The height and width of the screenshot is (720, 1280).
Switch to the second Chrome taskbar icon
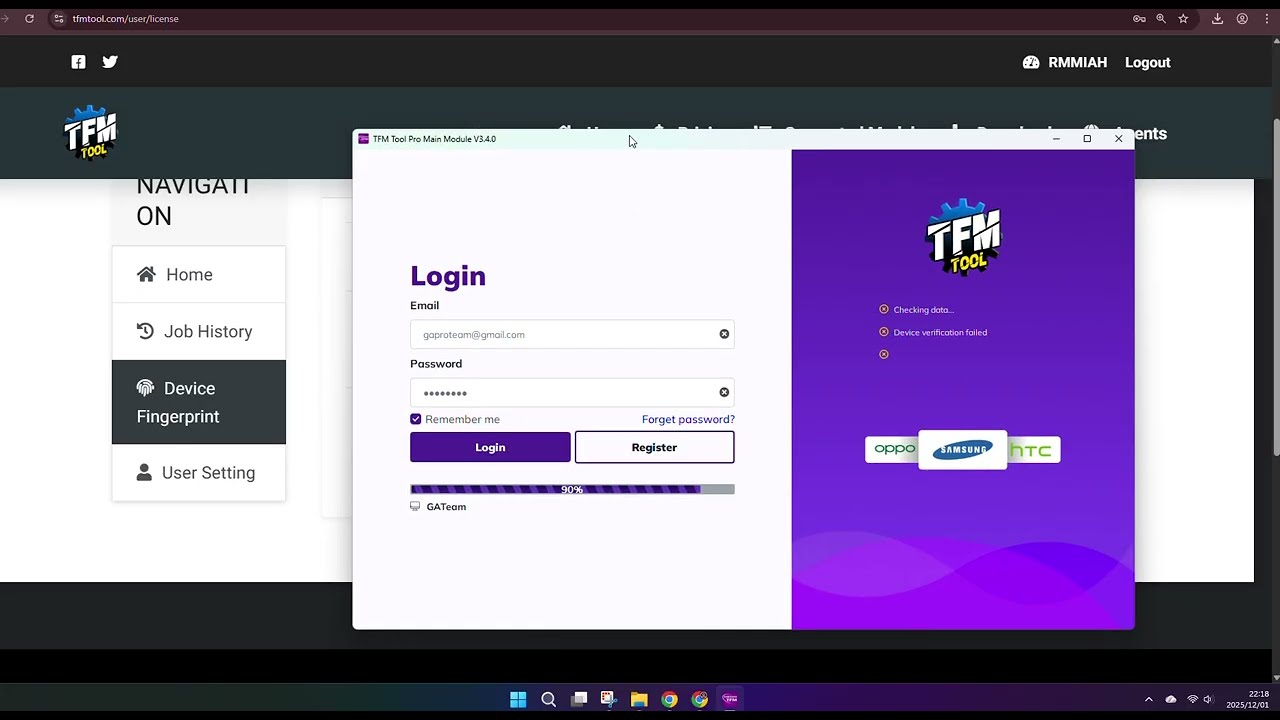click(x=700, y=699)
